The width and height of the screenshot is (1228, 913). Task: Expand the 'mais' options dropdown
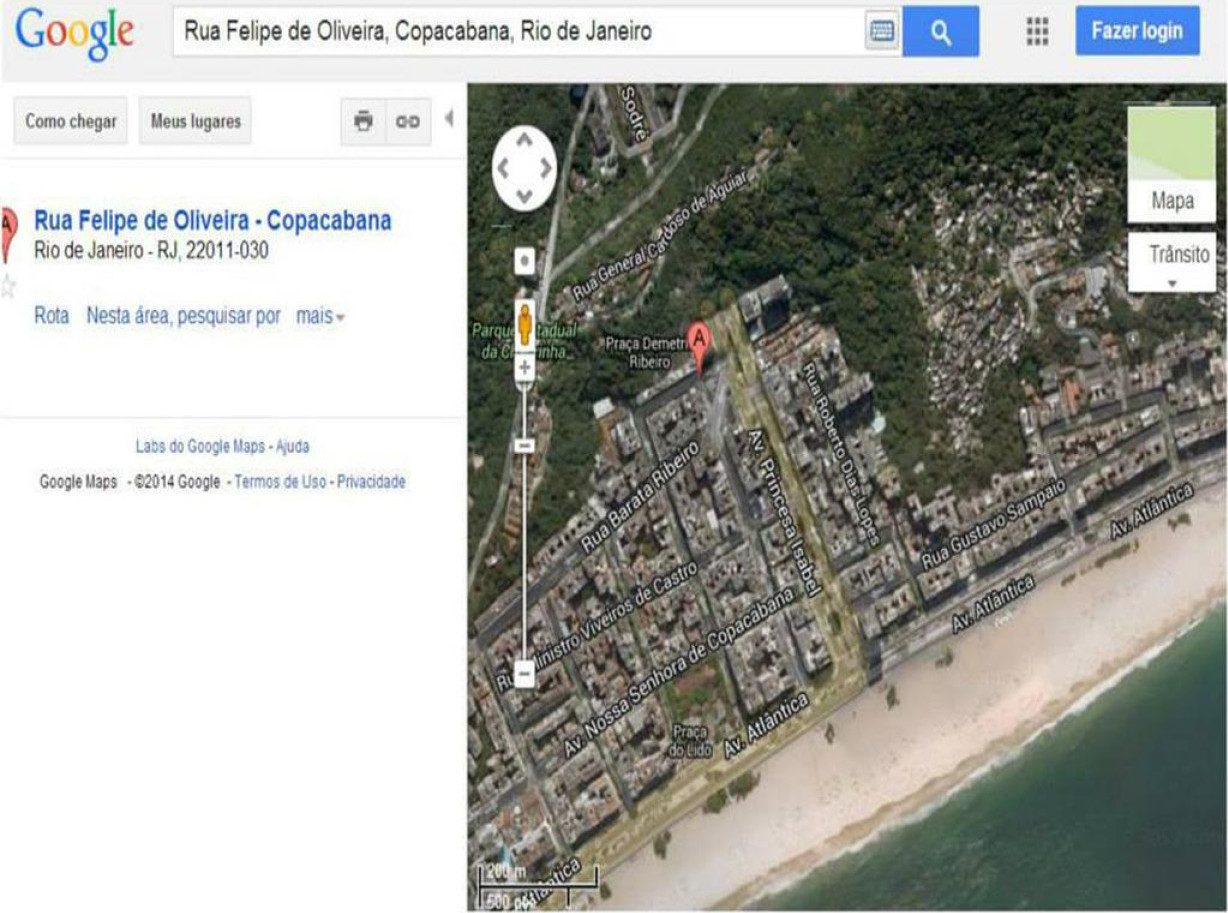pyautogui.click(x=320, y=316)
